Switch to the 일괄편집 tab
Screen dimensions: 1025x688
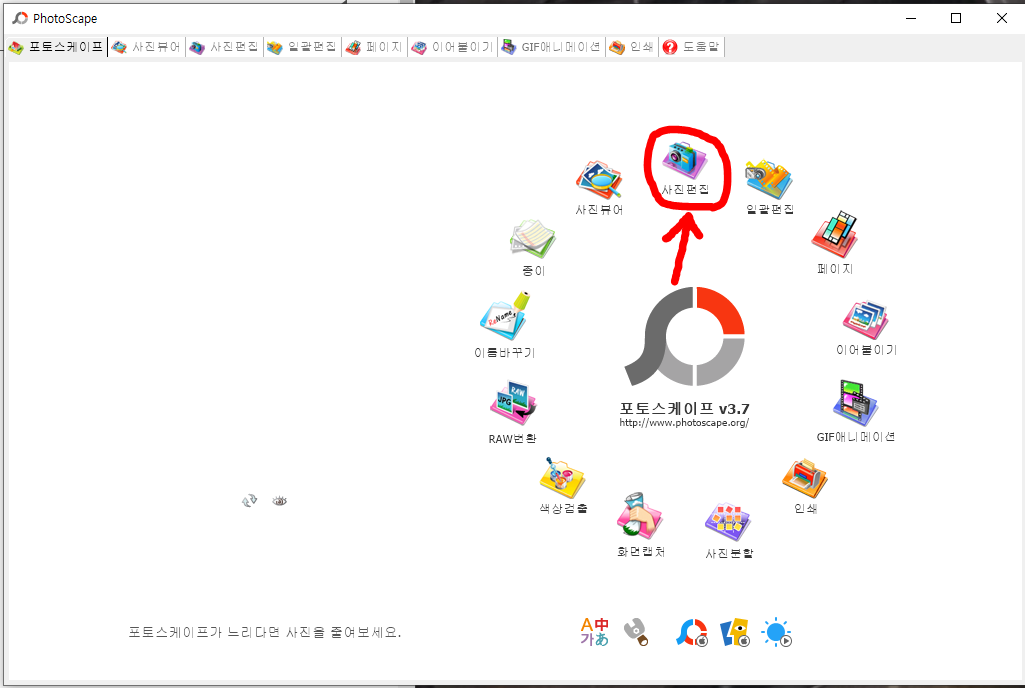(x=302, y=47)
